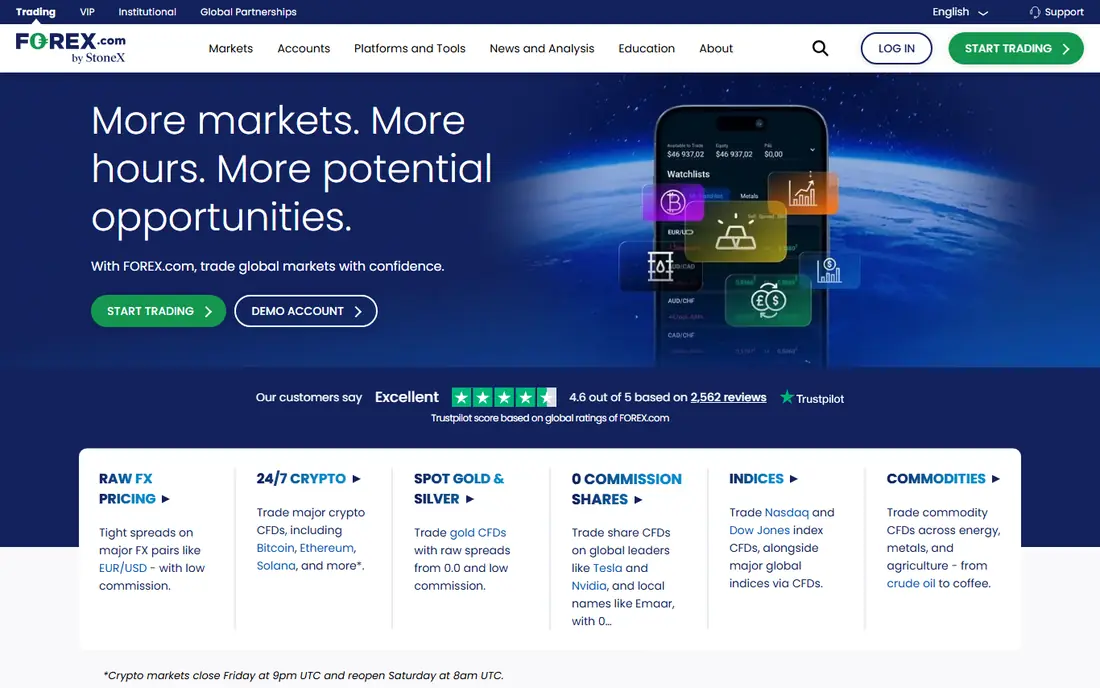Click the Support link
The width and height of the screenshot is (1100, 688).
[1064, 12]
